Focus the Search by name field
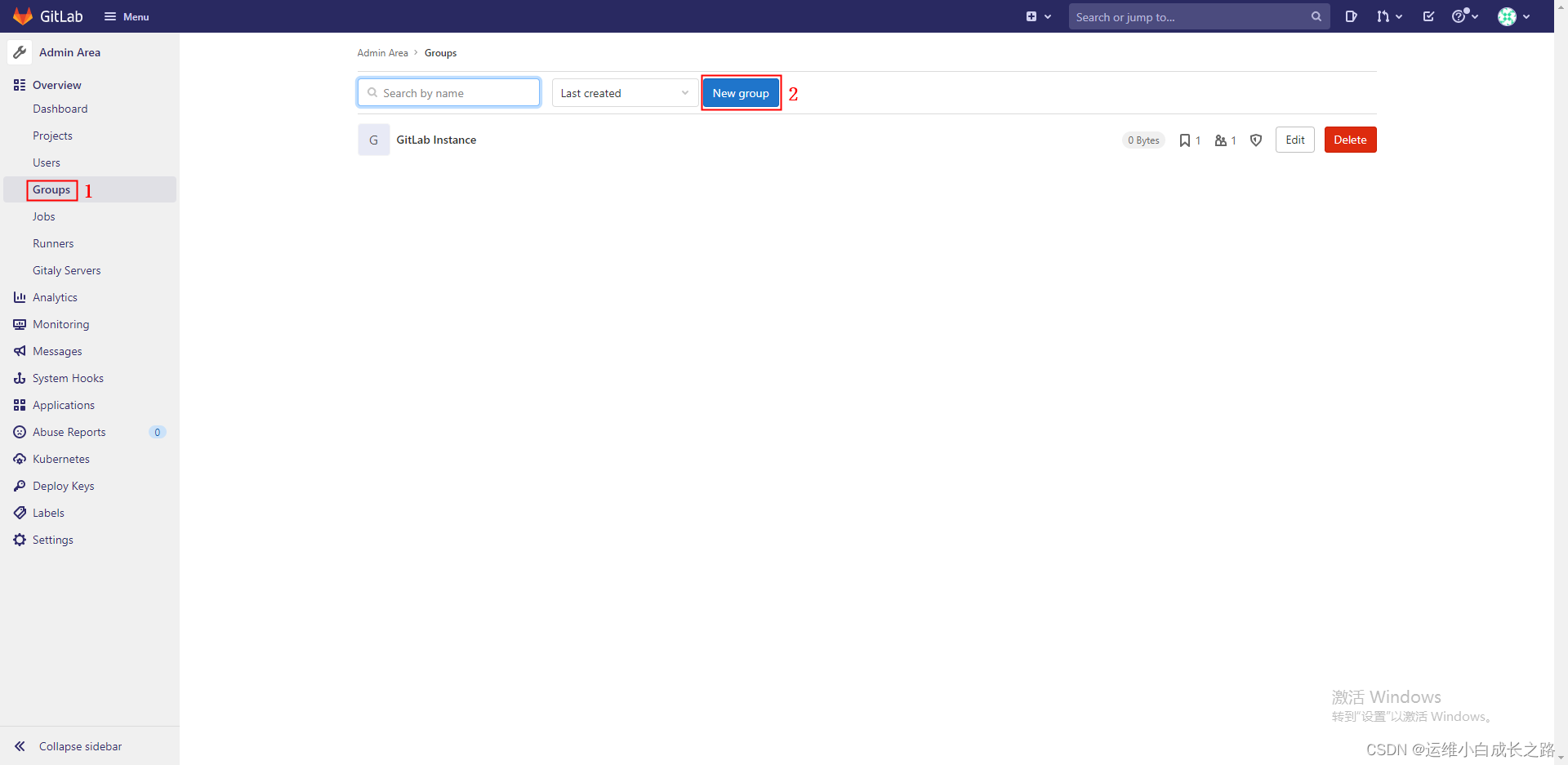 coord(448,92)
